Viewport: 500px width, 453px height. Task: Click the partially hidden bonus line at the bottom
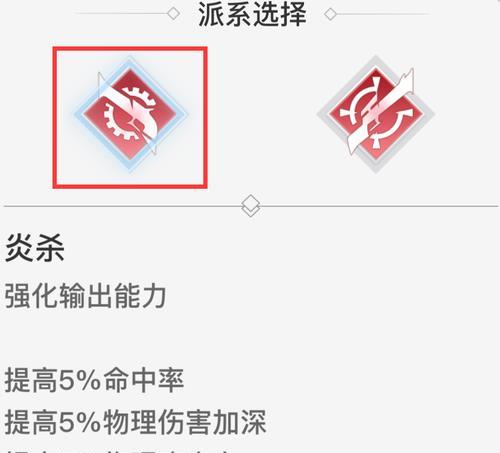click(x=118, y=451)
